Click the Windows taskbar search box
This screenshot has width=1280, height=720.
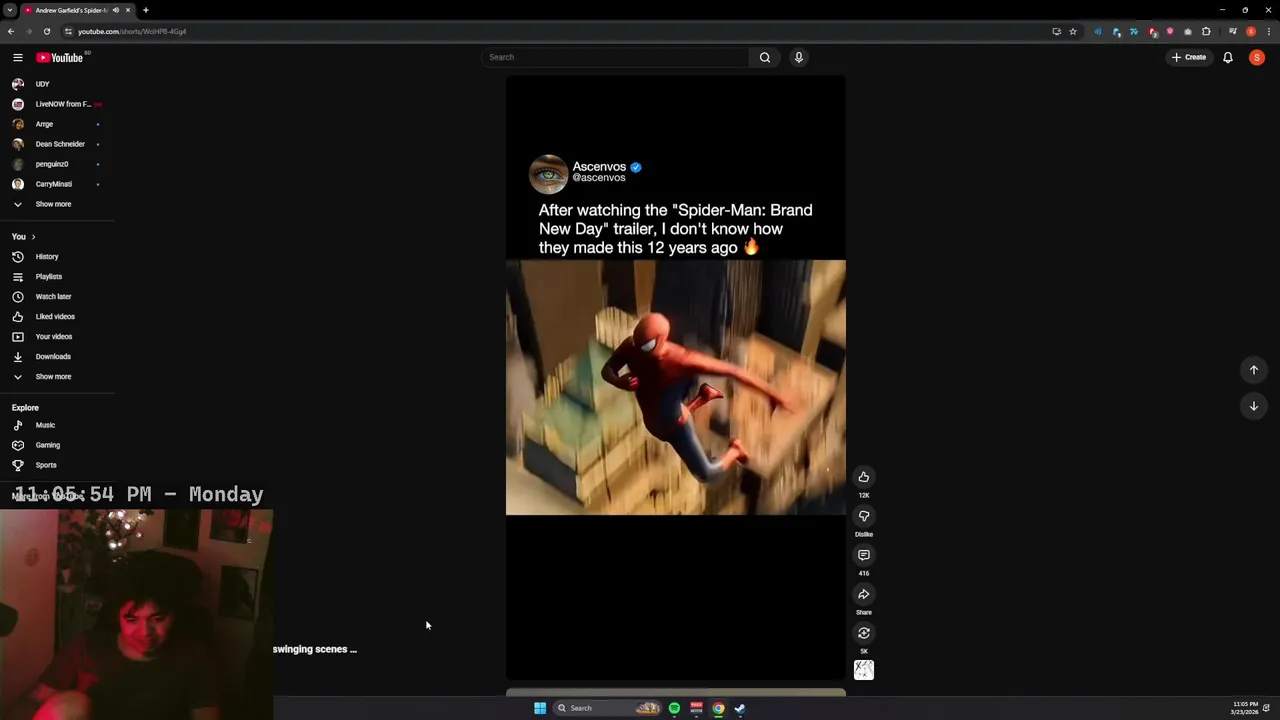[x=607, y=708]
